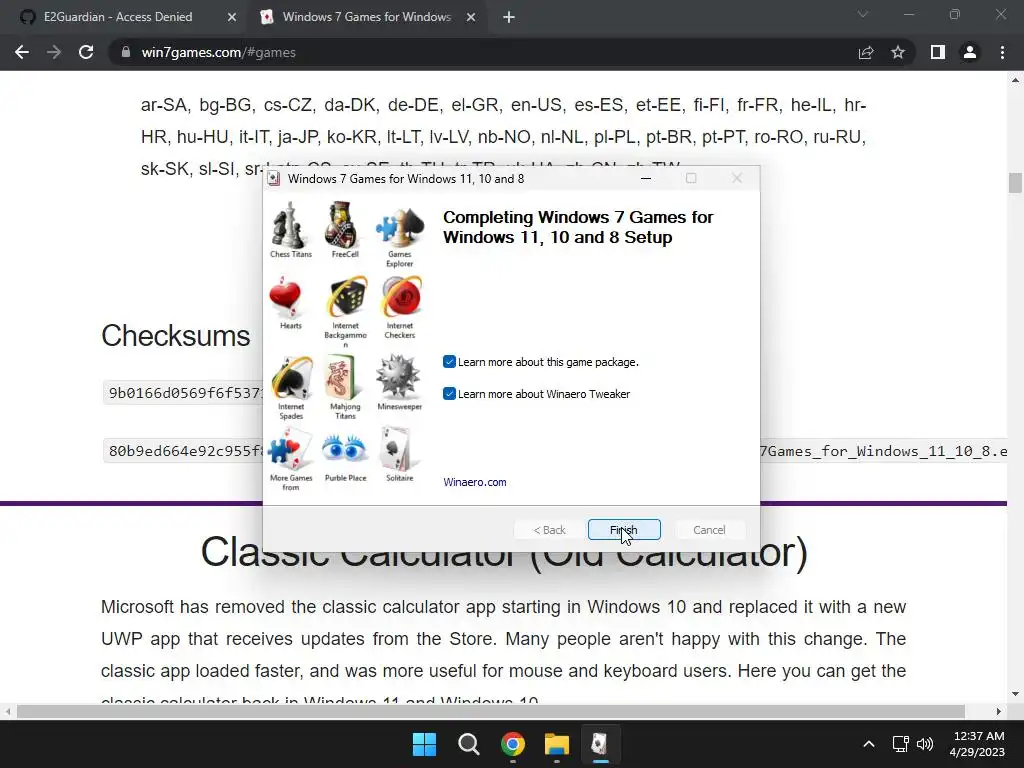Bookmark this page with star icon

[898, 52]
